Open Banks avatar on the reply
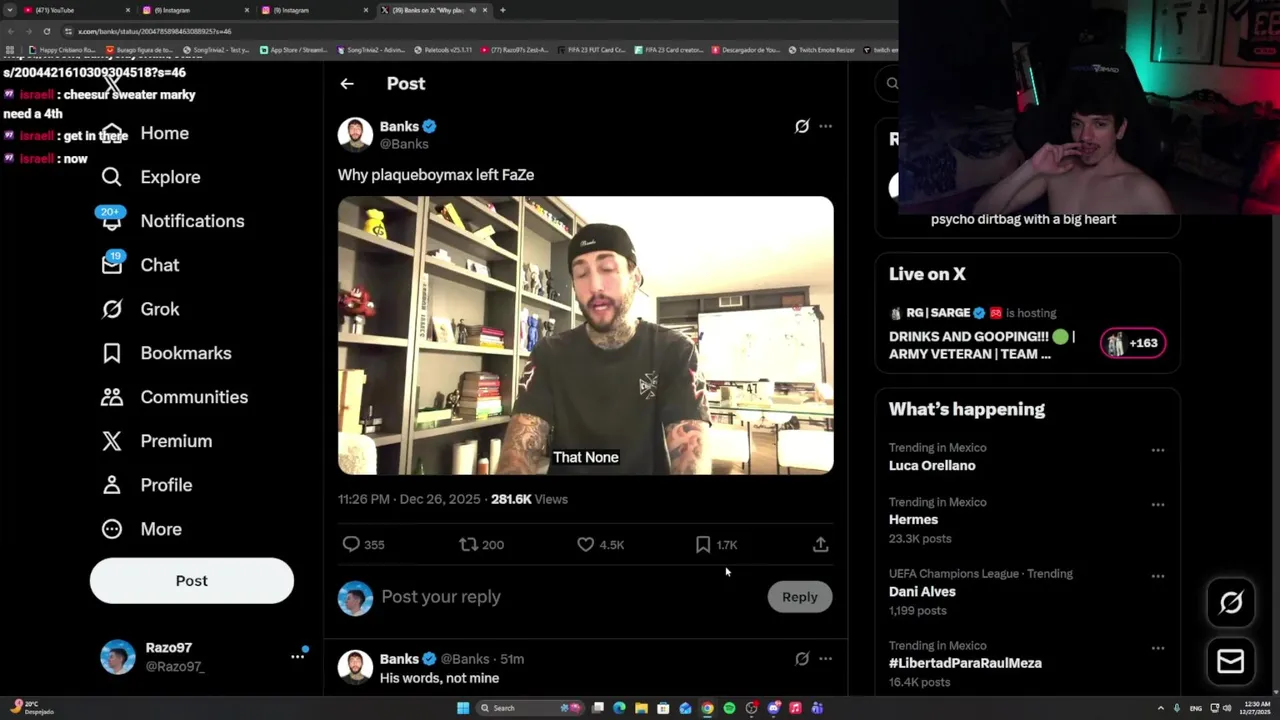The height and width of the screenshot is (720, 1280). (355, 667)
